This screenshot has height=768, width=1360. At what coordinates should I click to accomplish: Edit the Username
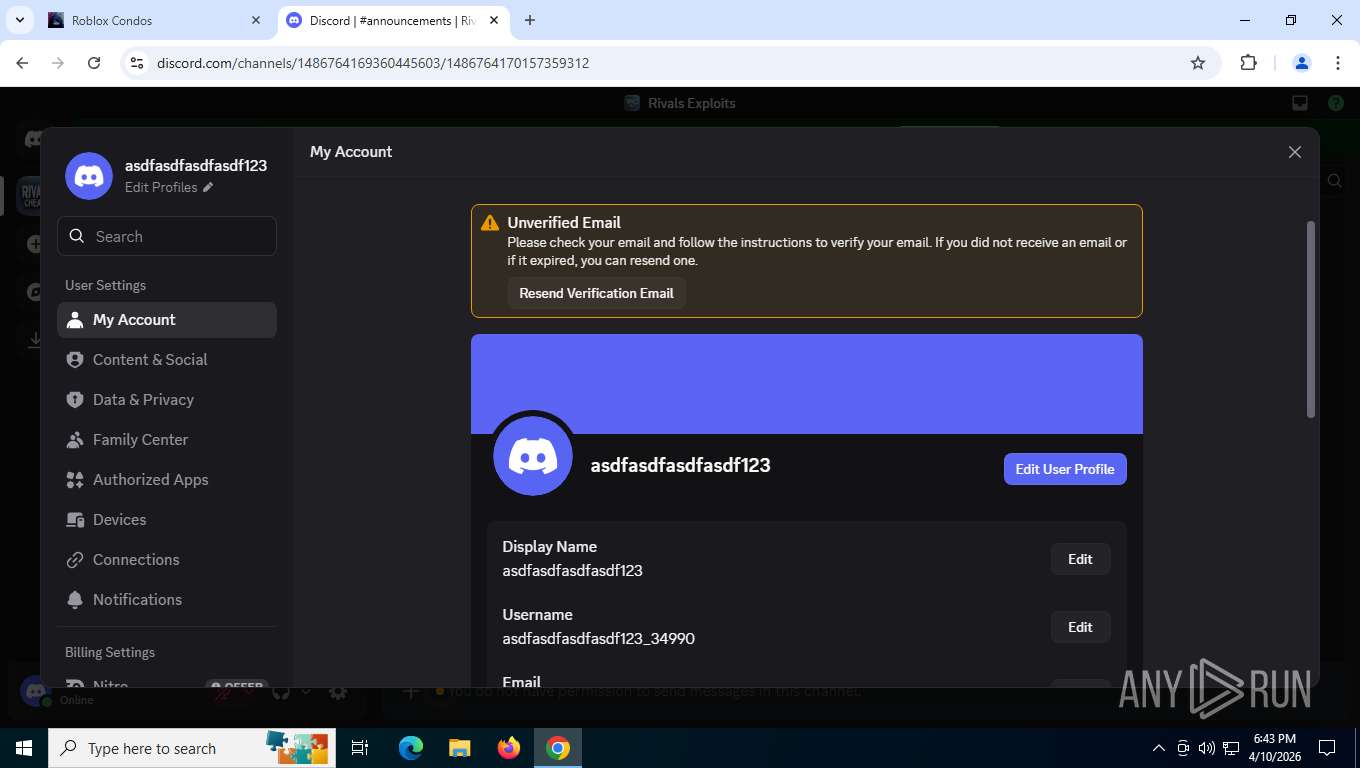tap(1080, 627)
